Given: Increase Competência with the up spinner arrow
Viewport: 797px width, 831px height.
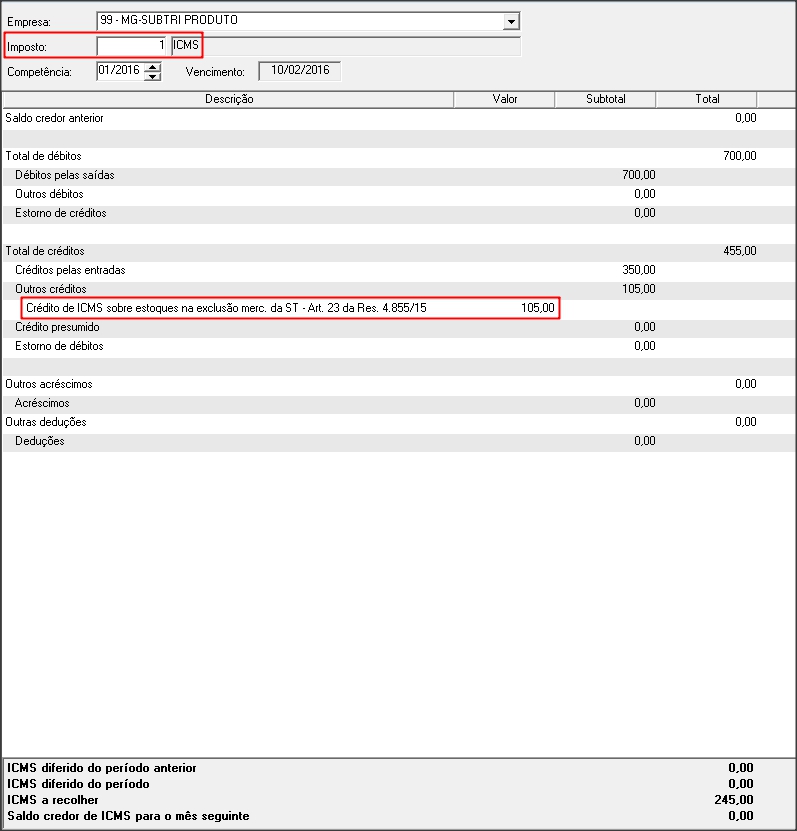Looking at the screenshot, I should coord(153,67).
